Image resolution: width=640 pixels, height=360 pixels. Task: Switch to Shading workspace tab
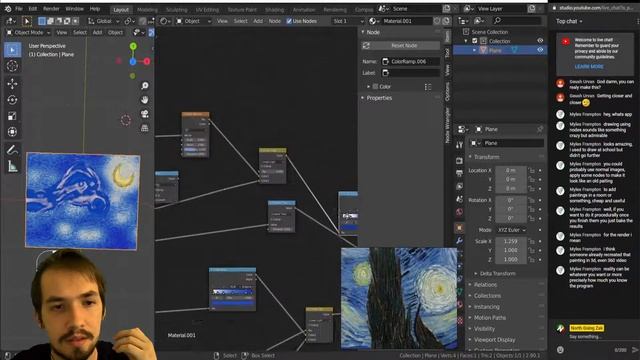pyautogui.click(x=274, y=9)
